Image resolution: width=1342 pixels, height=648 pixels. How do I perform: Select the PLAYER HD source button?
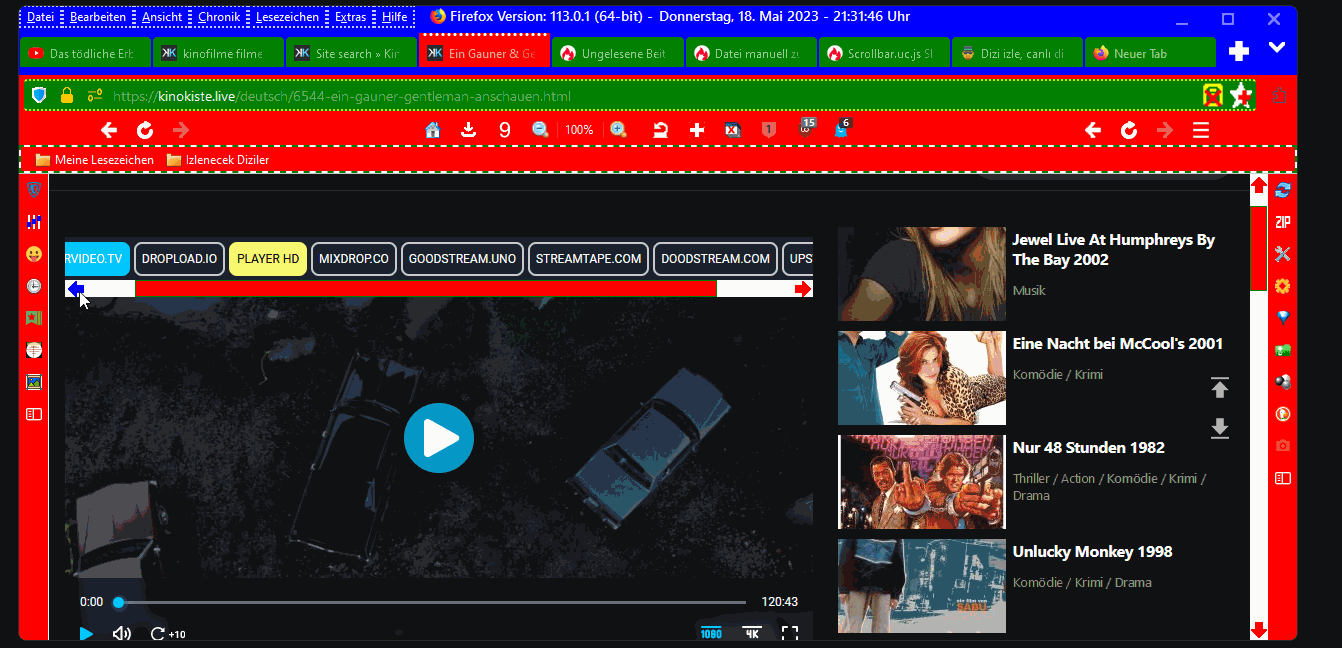point(268,259)
